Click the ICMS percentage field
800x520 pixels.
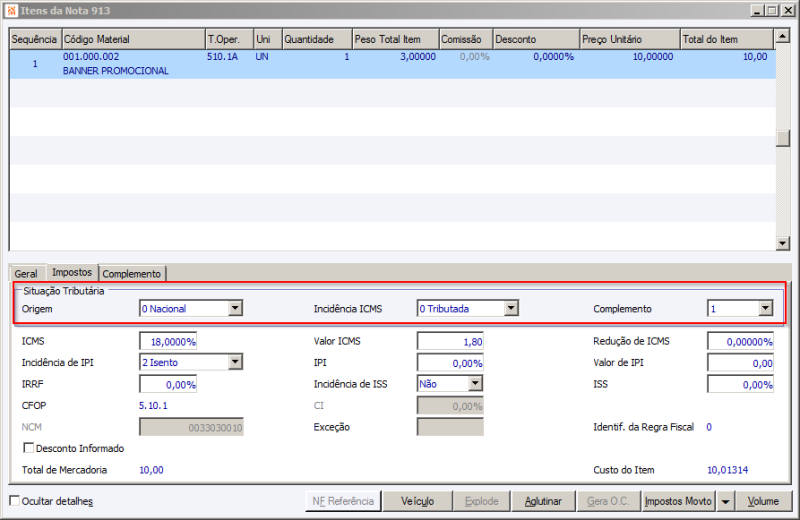[x=168, y=341]
